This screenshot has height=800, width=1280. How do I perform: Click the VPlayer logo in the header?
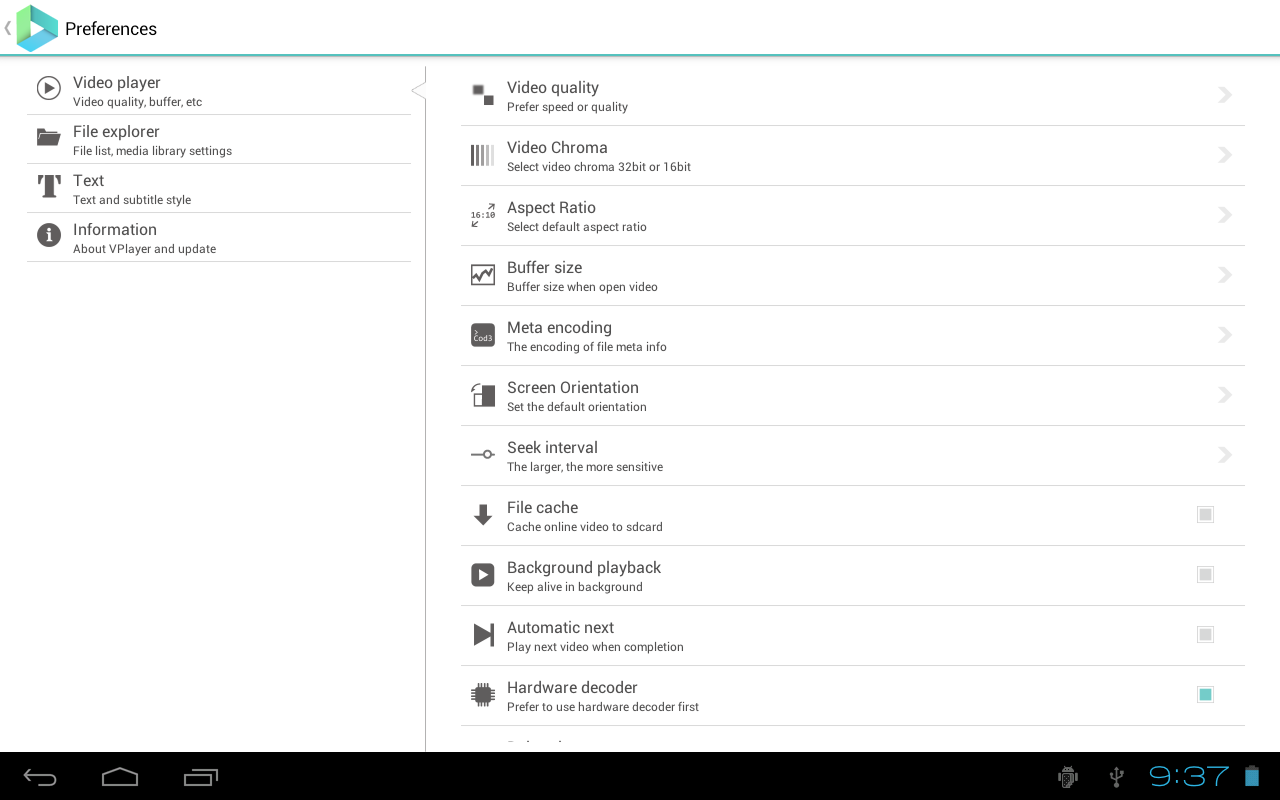(x=36, y=28)
